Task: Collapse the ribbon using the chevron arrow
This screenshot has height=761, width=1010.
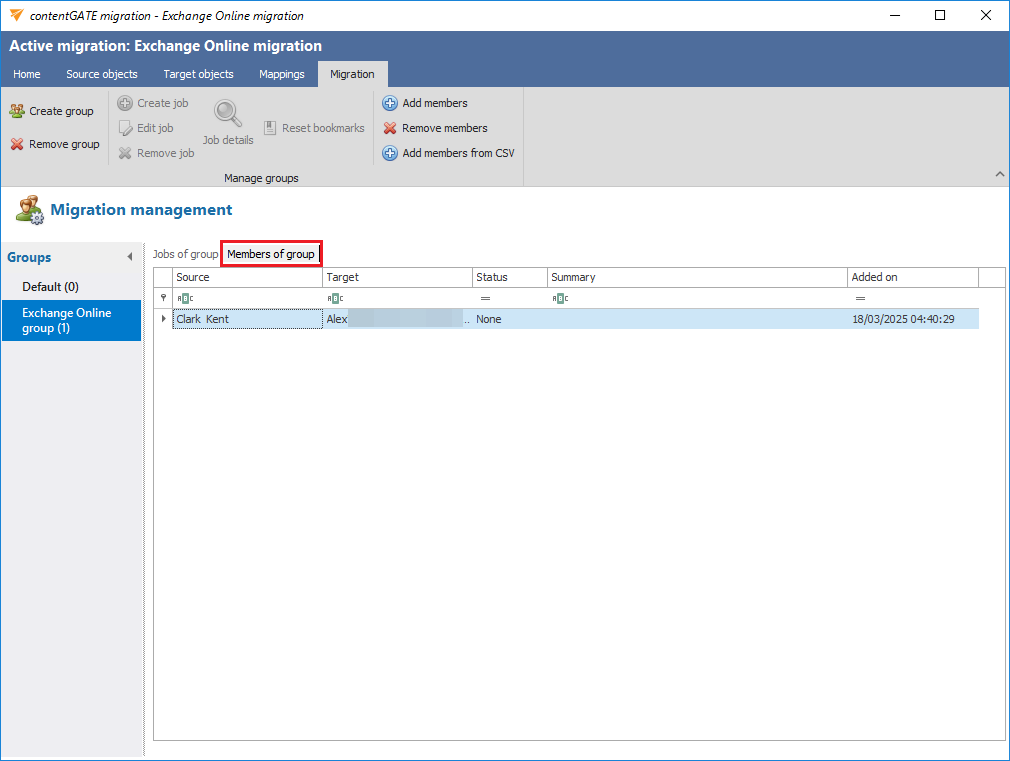Action: click(x=999, y=175)
